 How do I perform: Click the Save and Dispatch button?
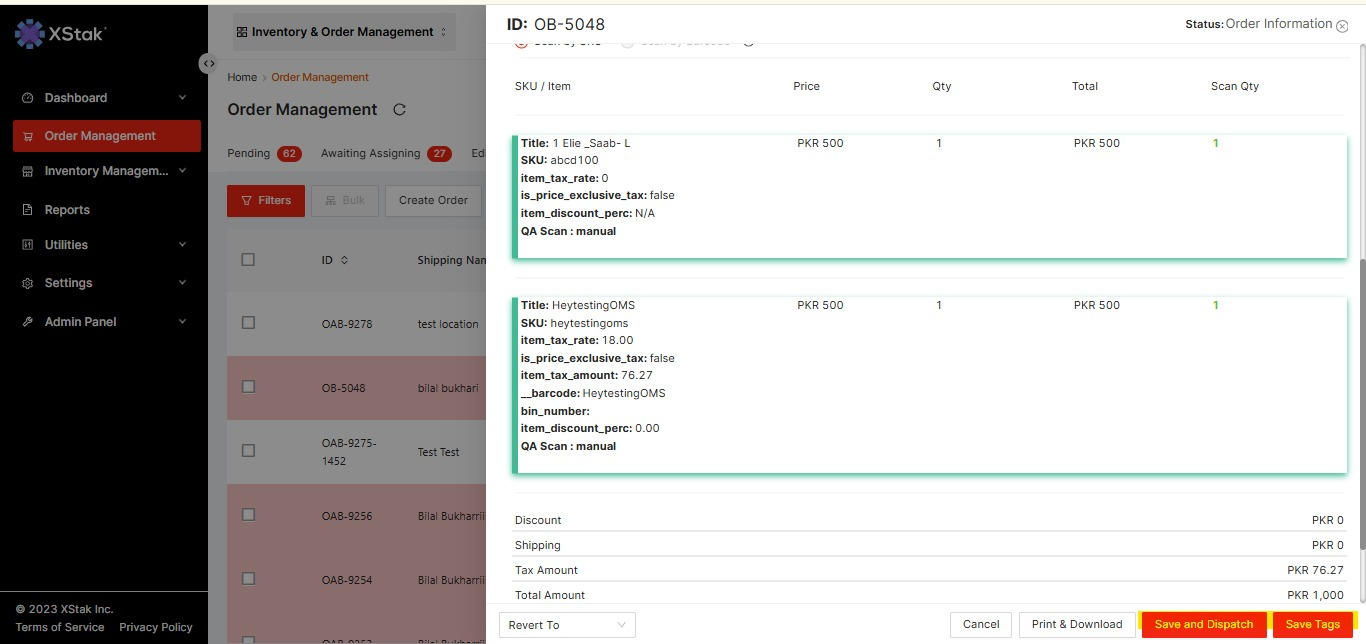(x=1203, y=625)
